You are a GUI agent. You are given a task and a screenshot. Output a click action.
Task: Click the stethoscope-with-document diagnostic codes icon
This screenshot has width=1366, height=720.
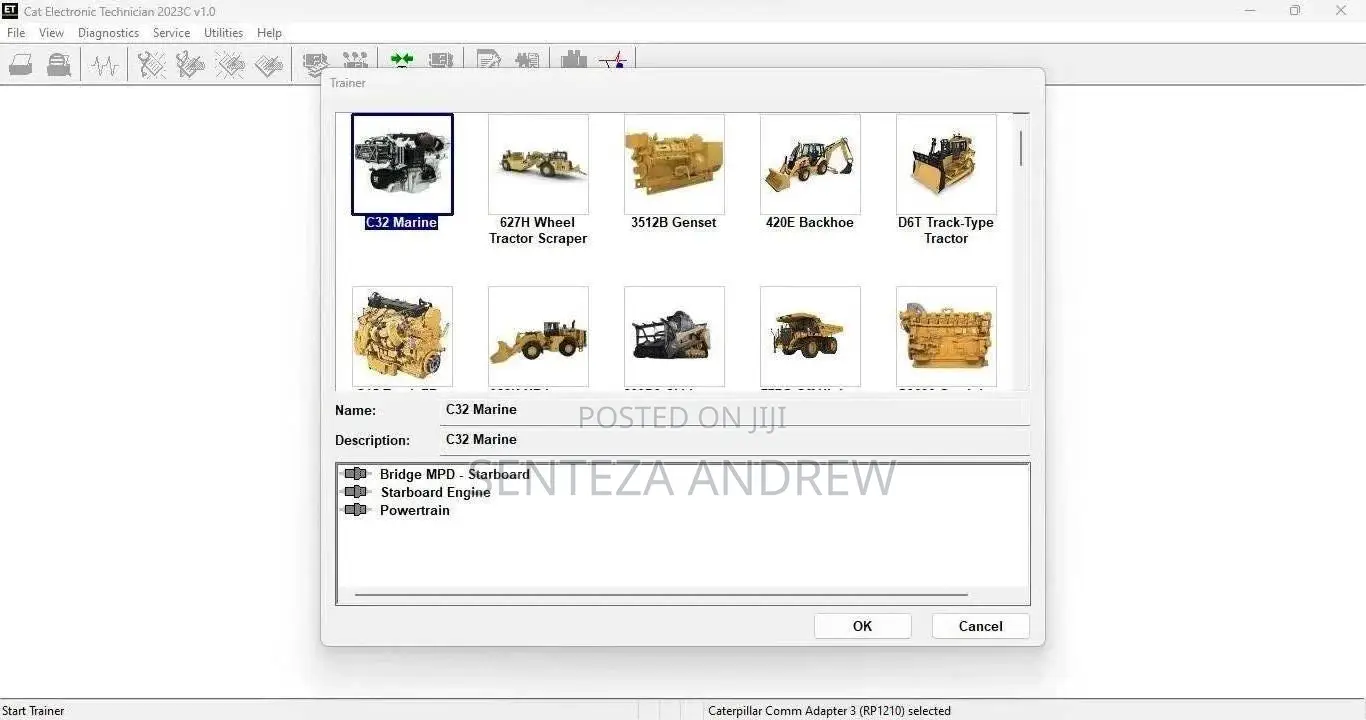click(x=152, y=65)
